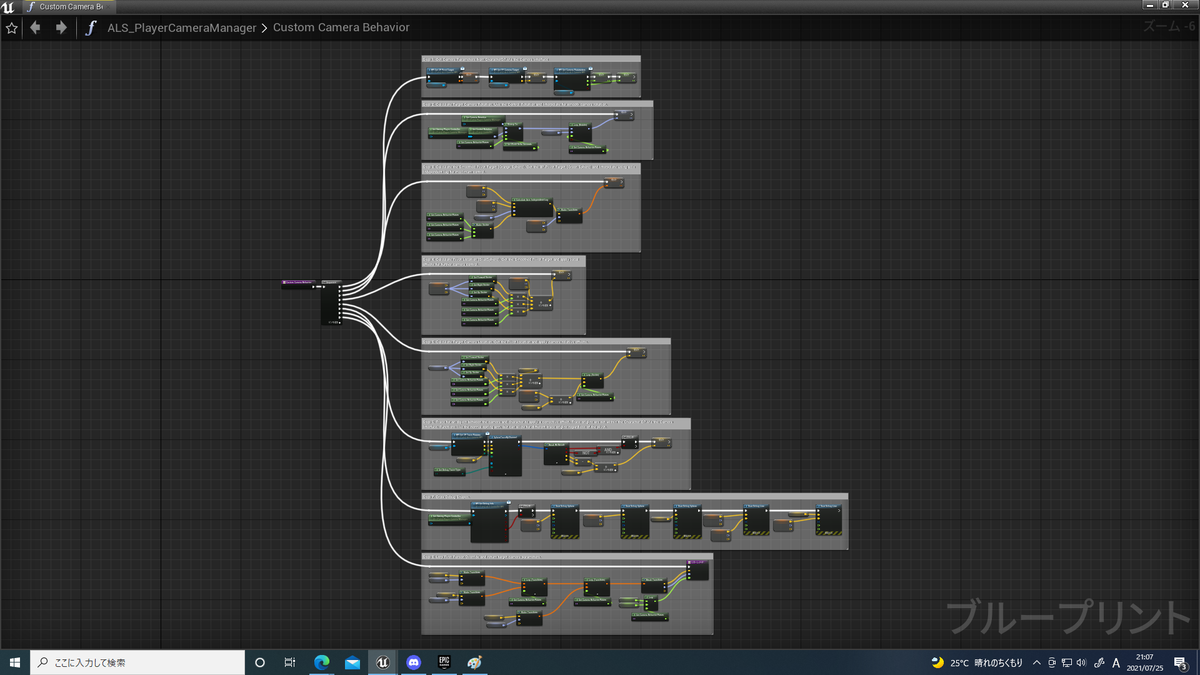Open Task View on the taskbar

coord(290,662)
